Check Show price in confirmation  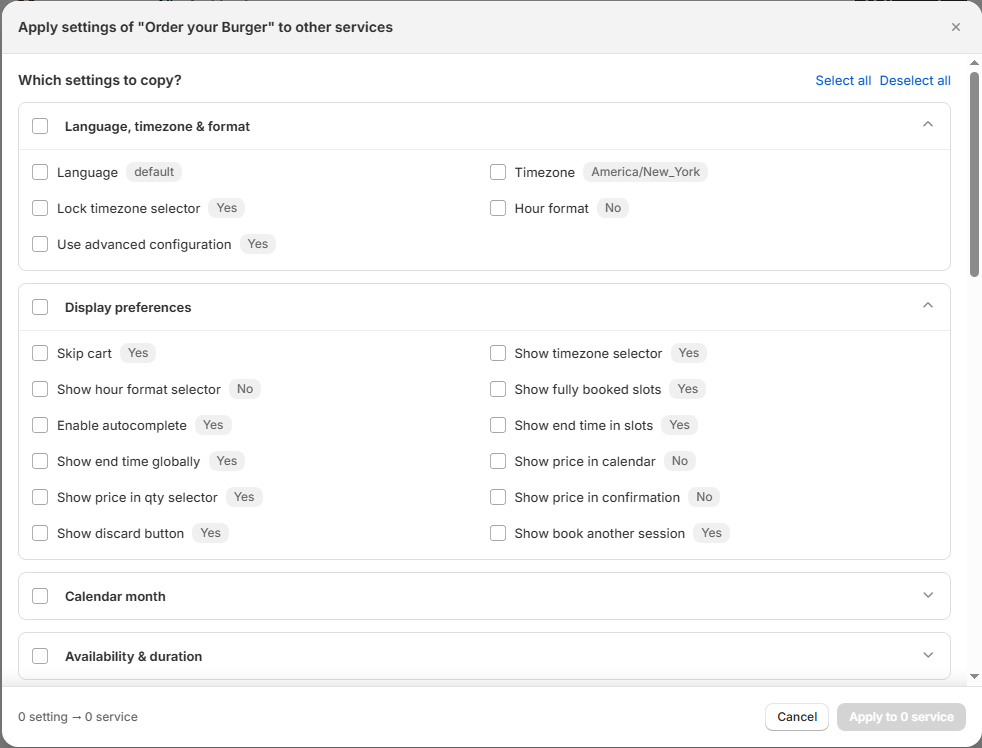coord(498,497)
